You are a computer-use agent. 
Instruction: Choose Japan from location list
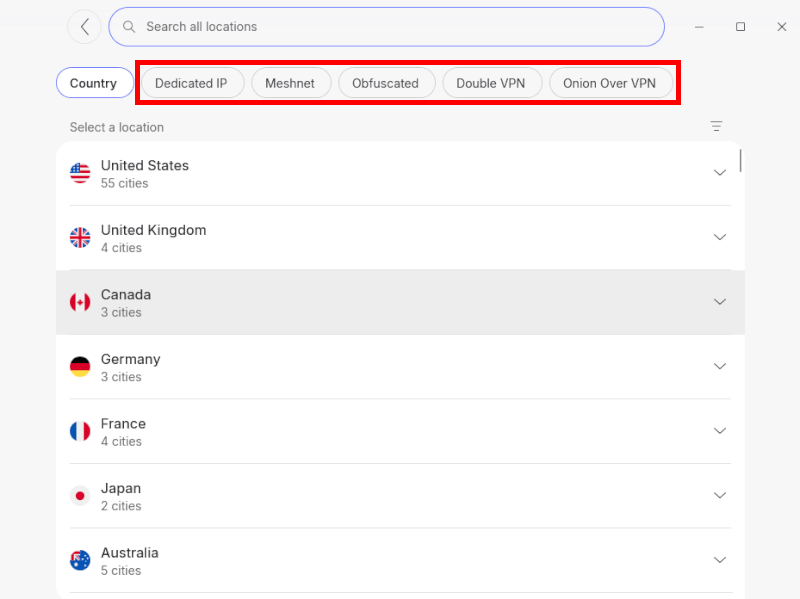pyautogui.click(x=400, y=496)
